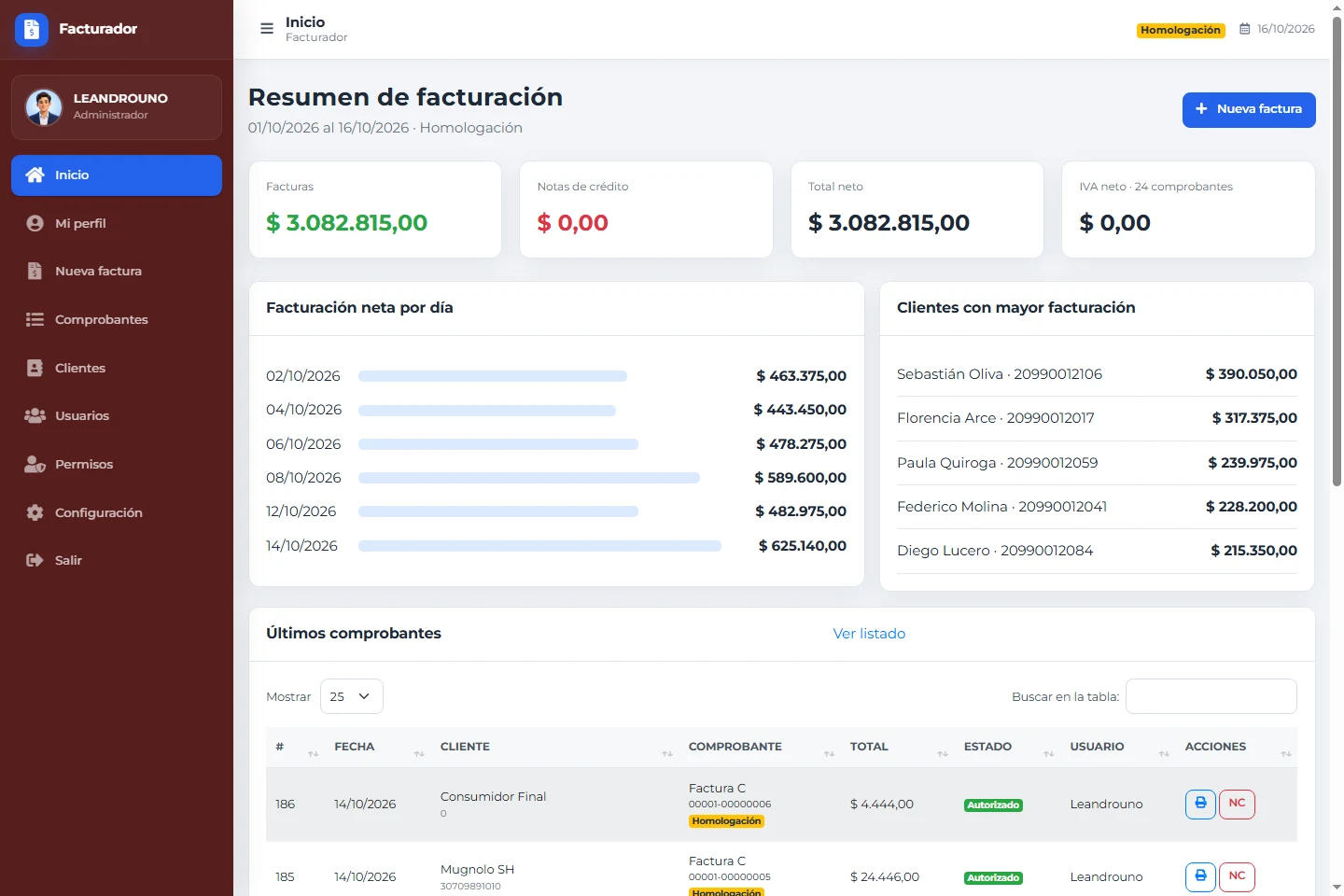Image resolution: width=1344 pixels, height=896 pixels.
Task: Click the home icon for Inicio
Action: pyautogui.click(x=35, y=175)
